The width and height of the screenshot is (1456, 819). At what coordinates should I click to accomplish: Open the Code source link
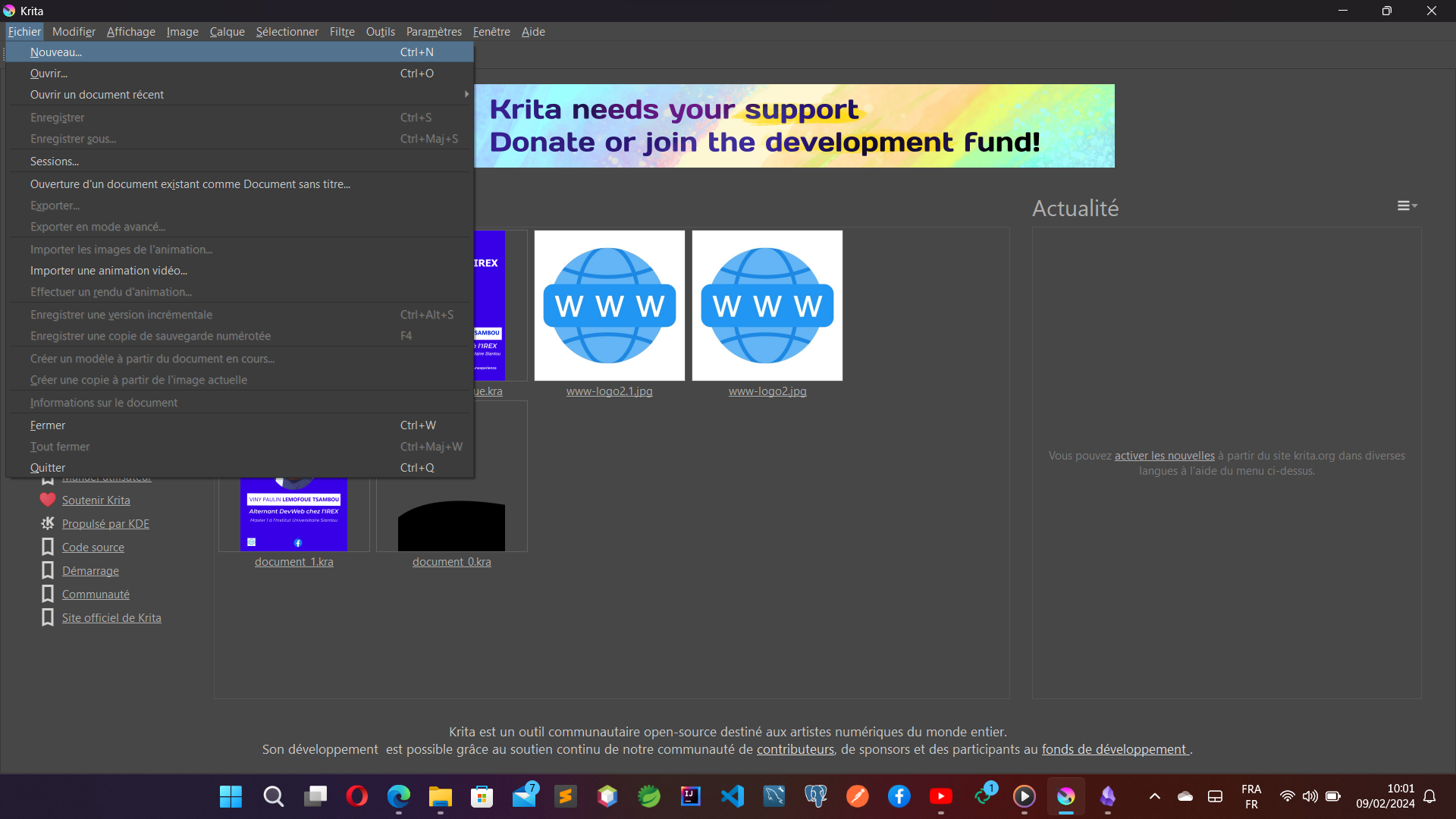[x=93, y=548]
